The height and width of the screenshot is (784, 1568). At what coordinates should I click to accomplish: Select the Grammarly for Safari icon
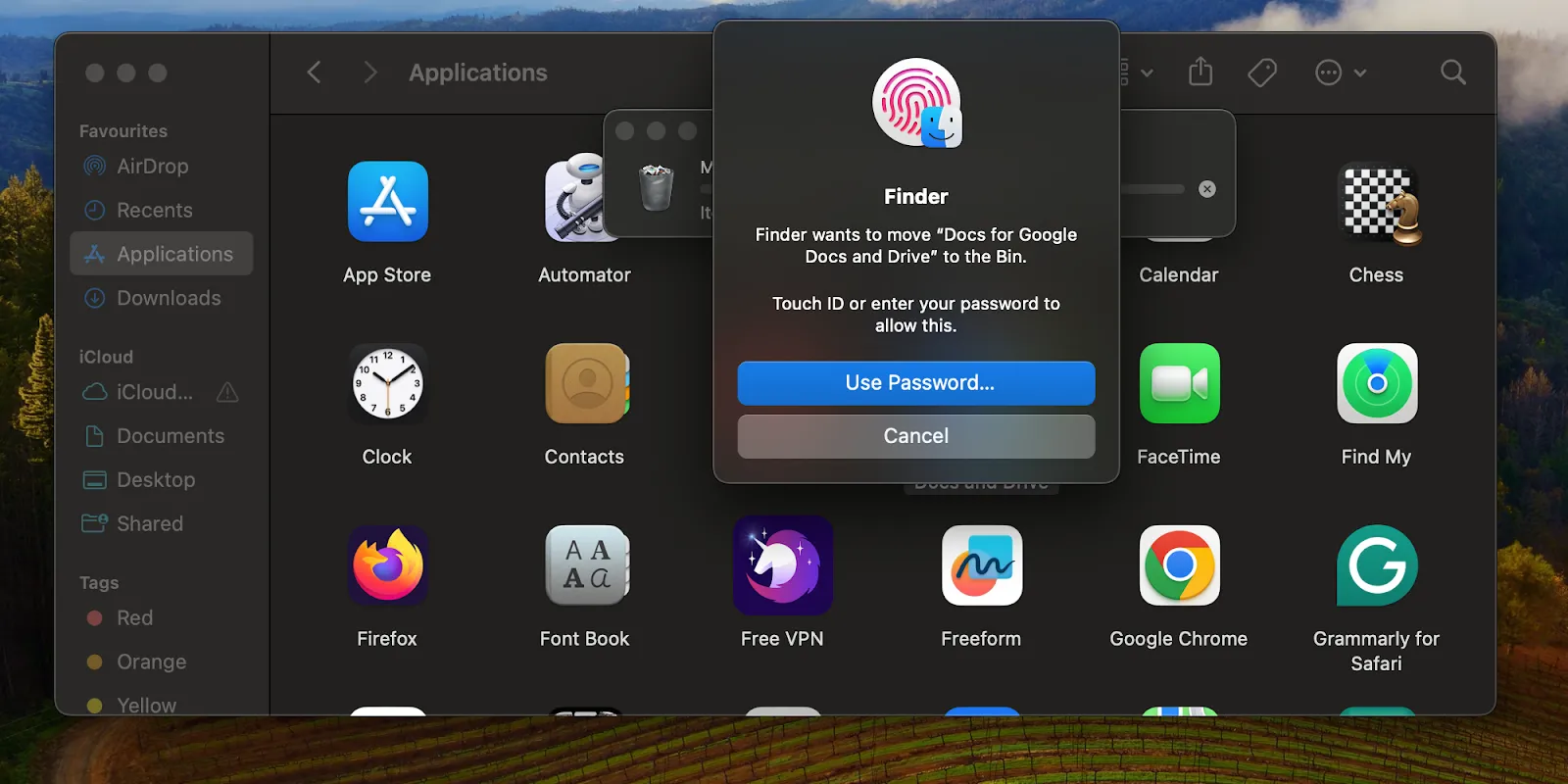(1377, 565)
